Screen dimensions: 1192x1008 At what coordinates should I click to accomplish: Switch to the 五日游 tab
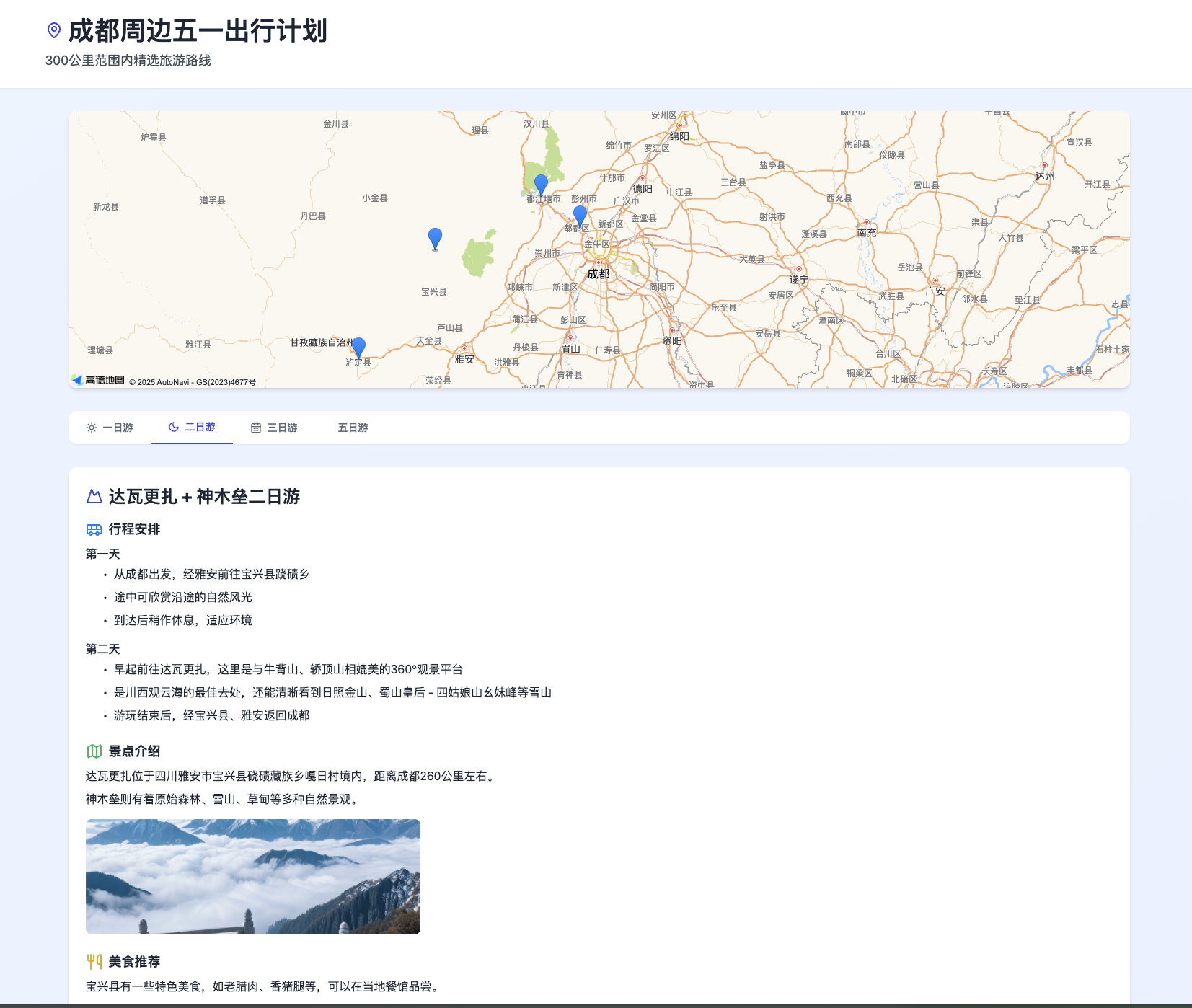tap(353, 428)
